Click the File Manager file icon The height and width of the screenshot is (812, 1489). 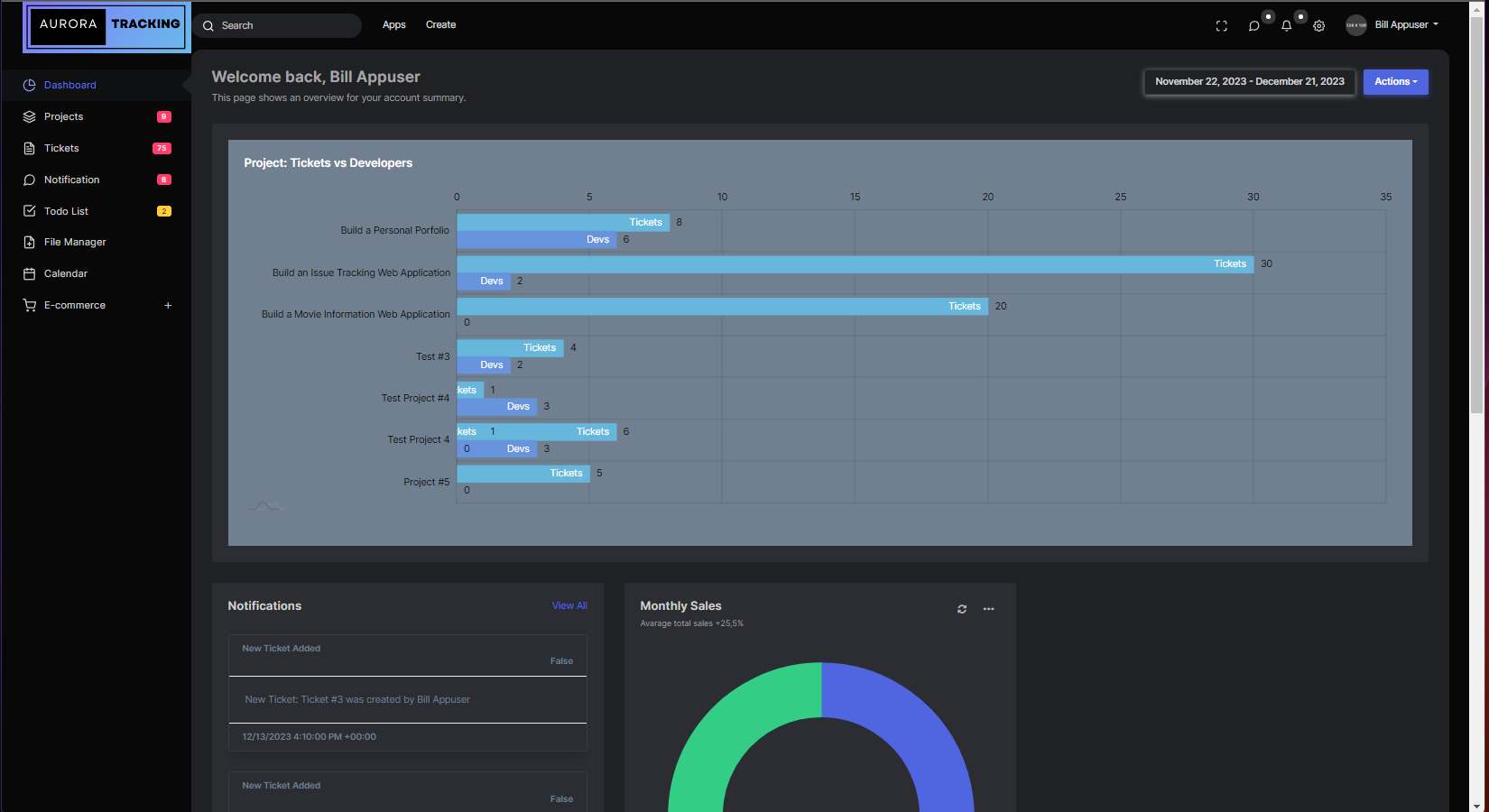29,242
